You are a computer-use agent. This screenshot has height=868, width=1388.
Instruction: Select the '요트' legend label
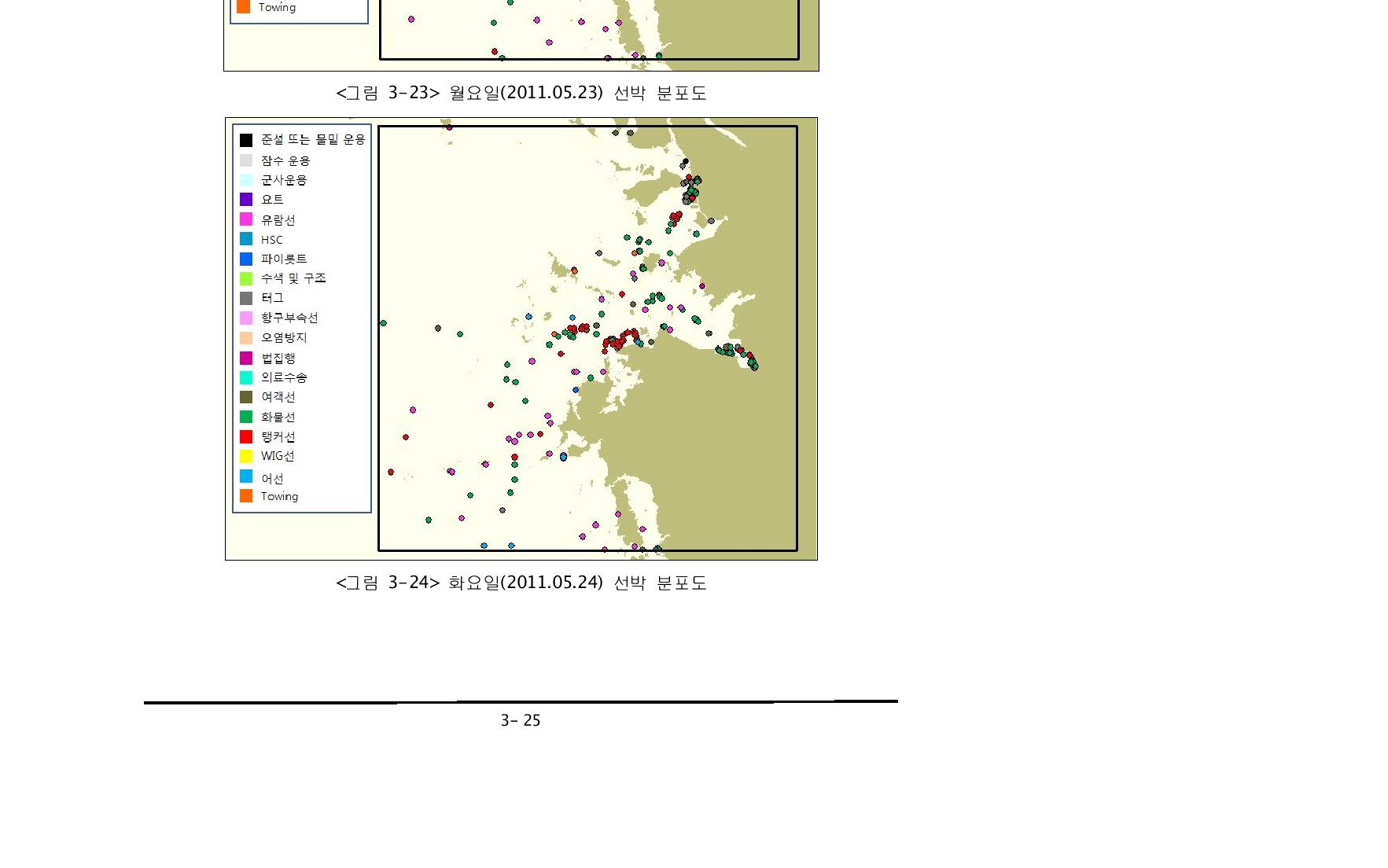click(x=272, y=200)
